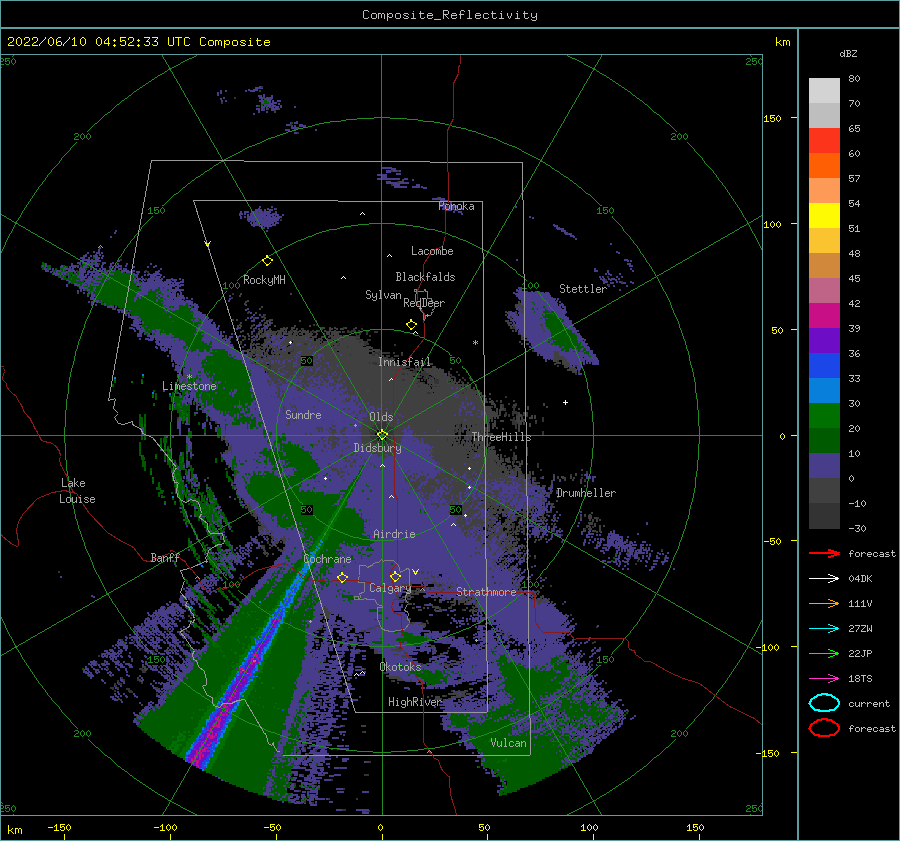This screenshot has height=841, width=900.
Task: Click the Lake Louise label
Action: click(77, 491)
